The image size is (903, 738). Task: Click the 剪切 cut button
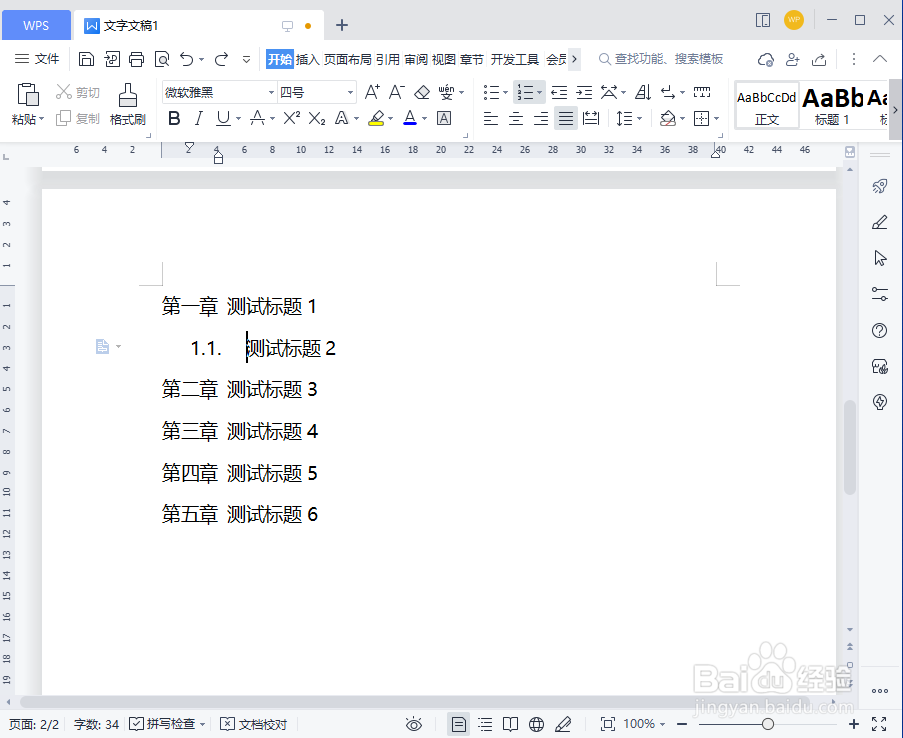(78, 92)
